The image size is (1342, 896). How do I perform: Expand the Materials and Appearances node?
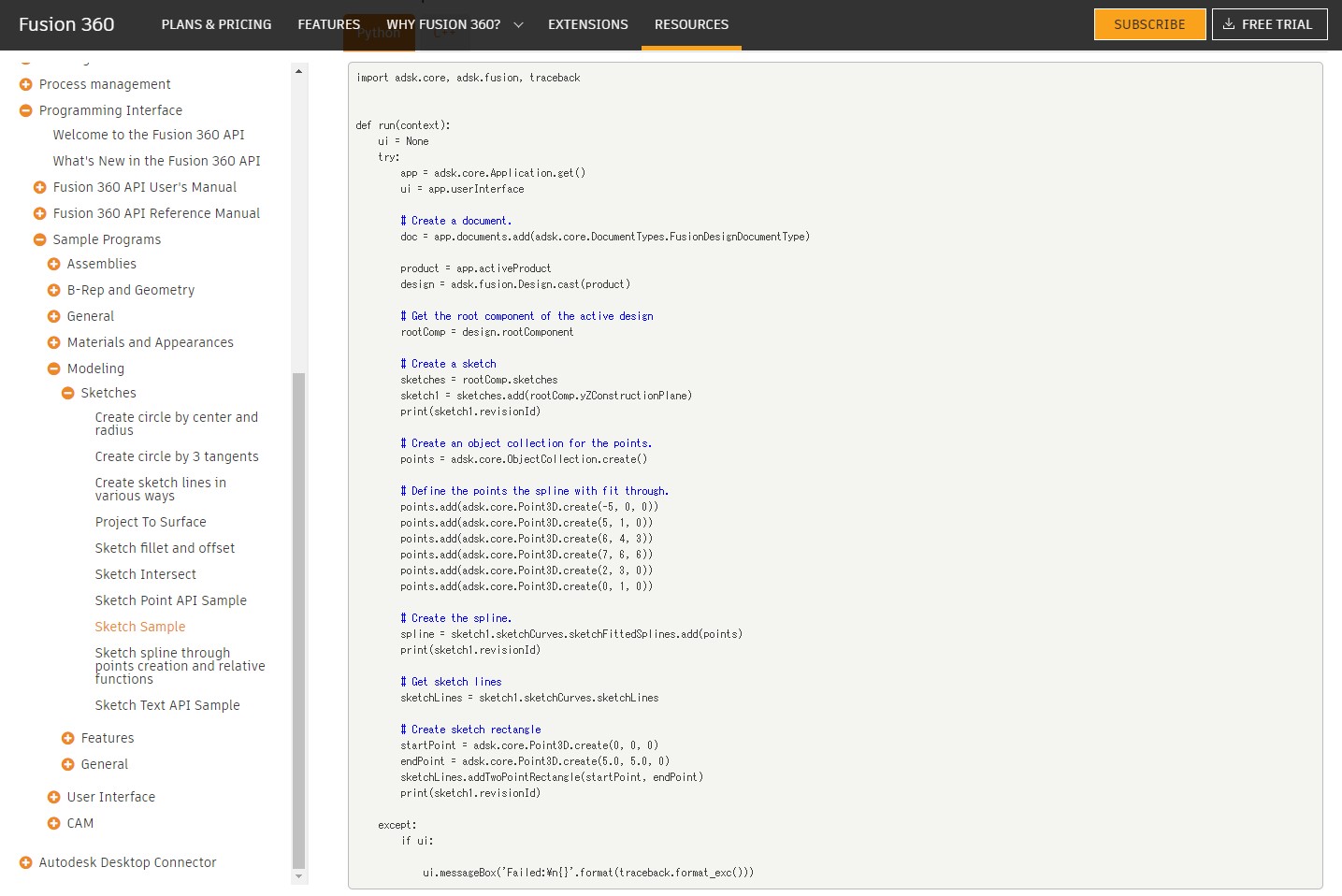54,342
